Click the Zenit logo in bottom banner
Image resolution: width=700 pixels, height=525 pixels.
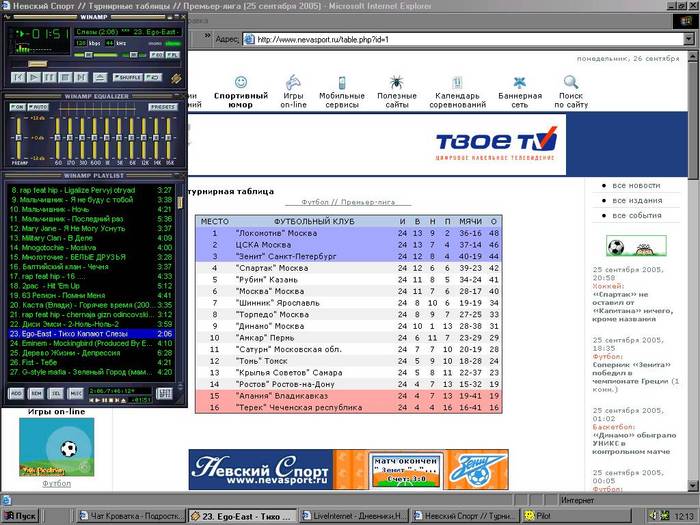[x=478, y=470]
